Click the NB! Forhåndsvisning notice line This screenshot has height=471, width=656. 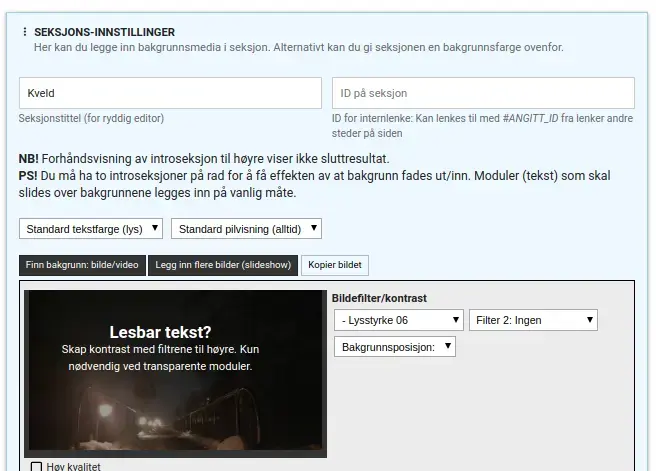tap(204, 159)
